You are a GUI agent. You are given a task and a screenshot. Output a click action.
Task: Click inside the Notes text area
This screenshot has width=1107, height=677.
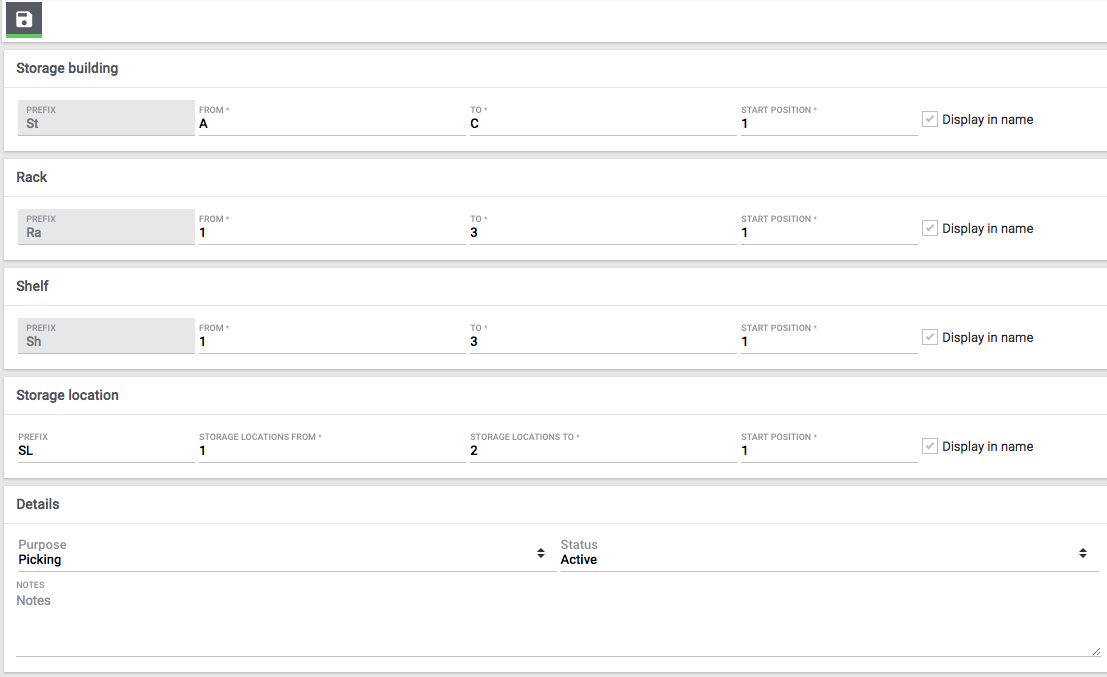click(550, 622)
